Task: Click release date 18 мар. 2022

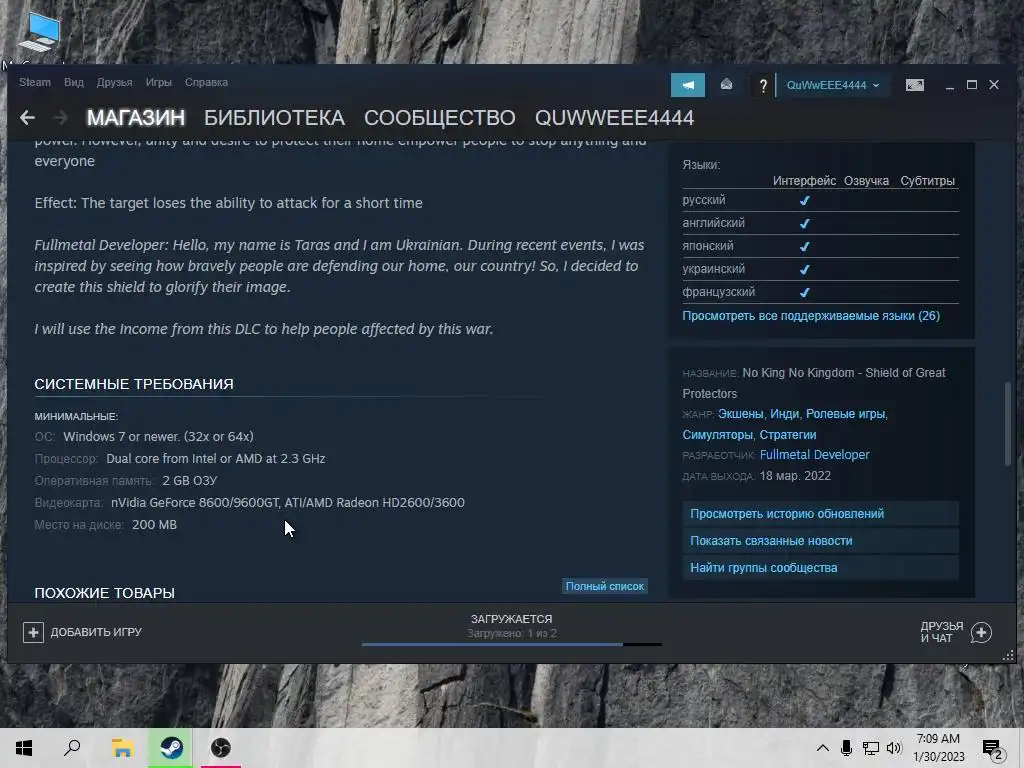Action: click(x=795, y=476)
